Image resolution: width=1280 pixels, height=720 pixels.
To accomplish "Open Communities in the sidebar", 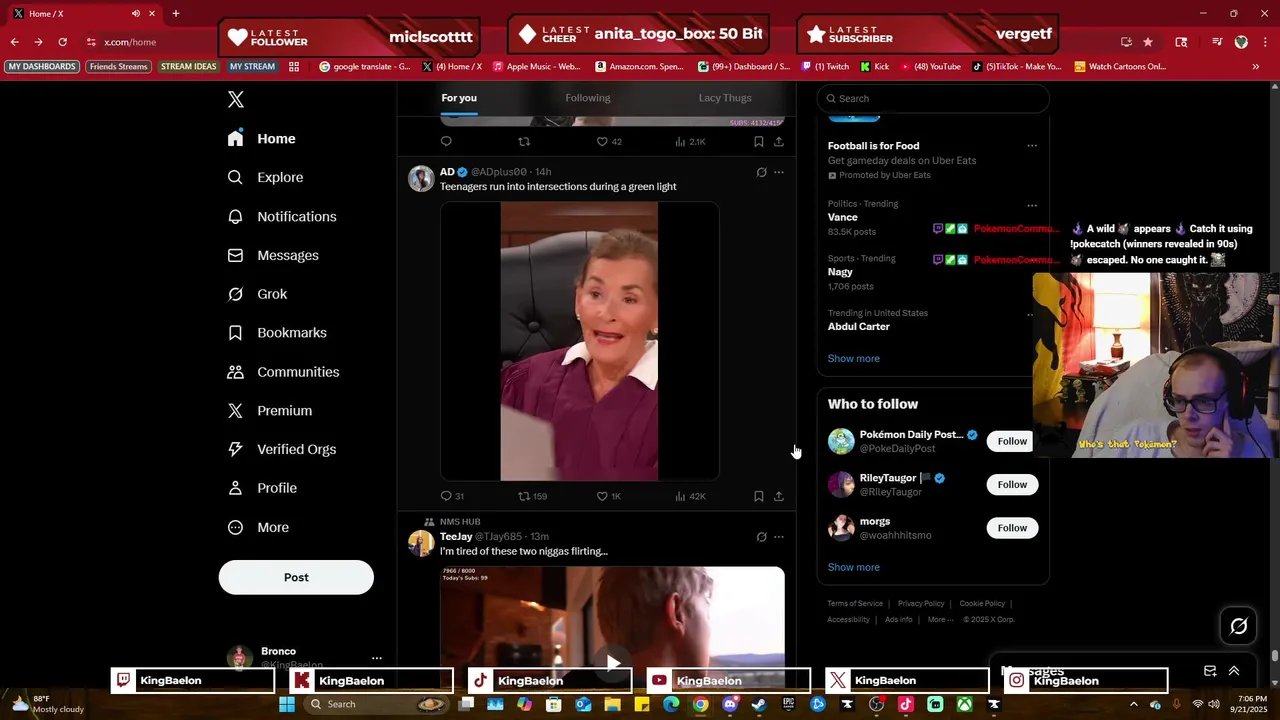I will (284, 372).
